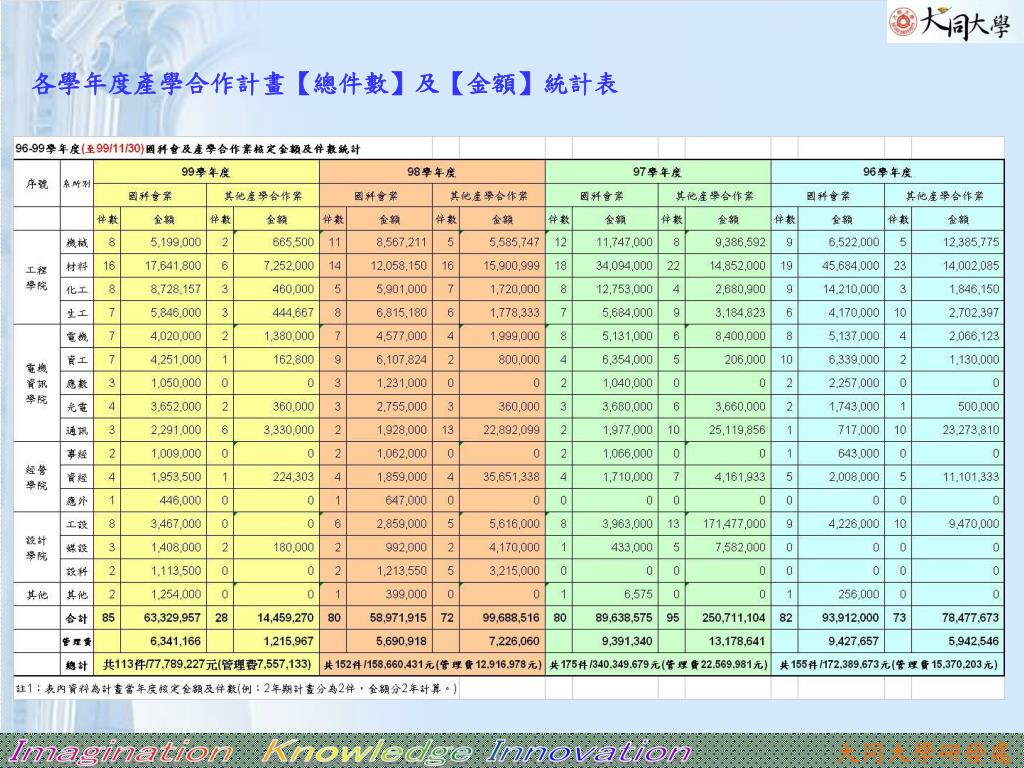Click the 合計 total 58,971,915

tap(398, 618)
